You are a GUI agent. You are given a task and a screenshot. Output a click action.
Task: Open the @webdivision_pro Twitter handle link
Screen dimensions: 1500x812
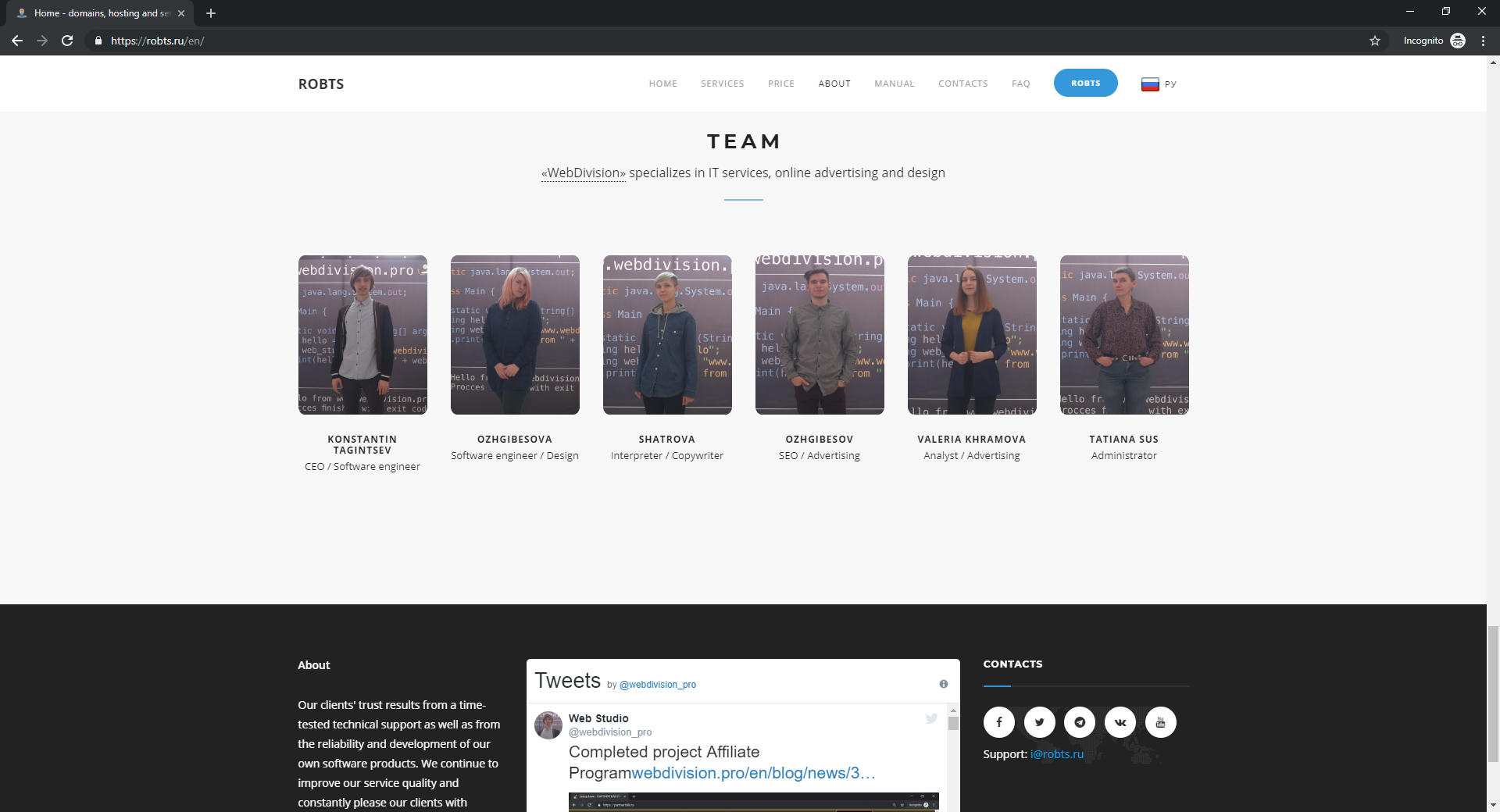(657, 685)
